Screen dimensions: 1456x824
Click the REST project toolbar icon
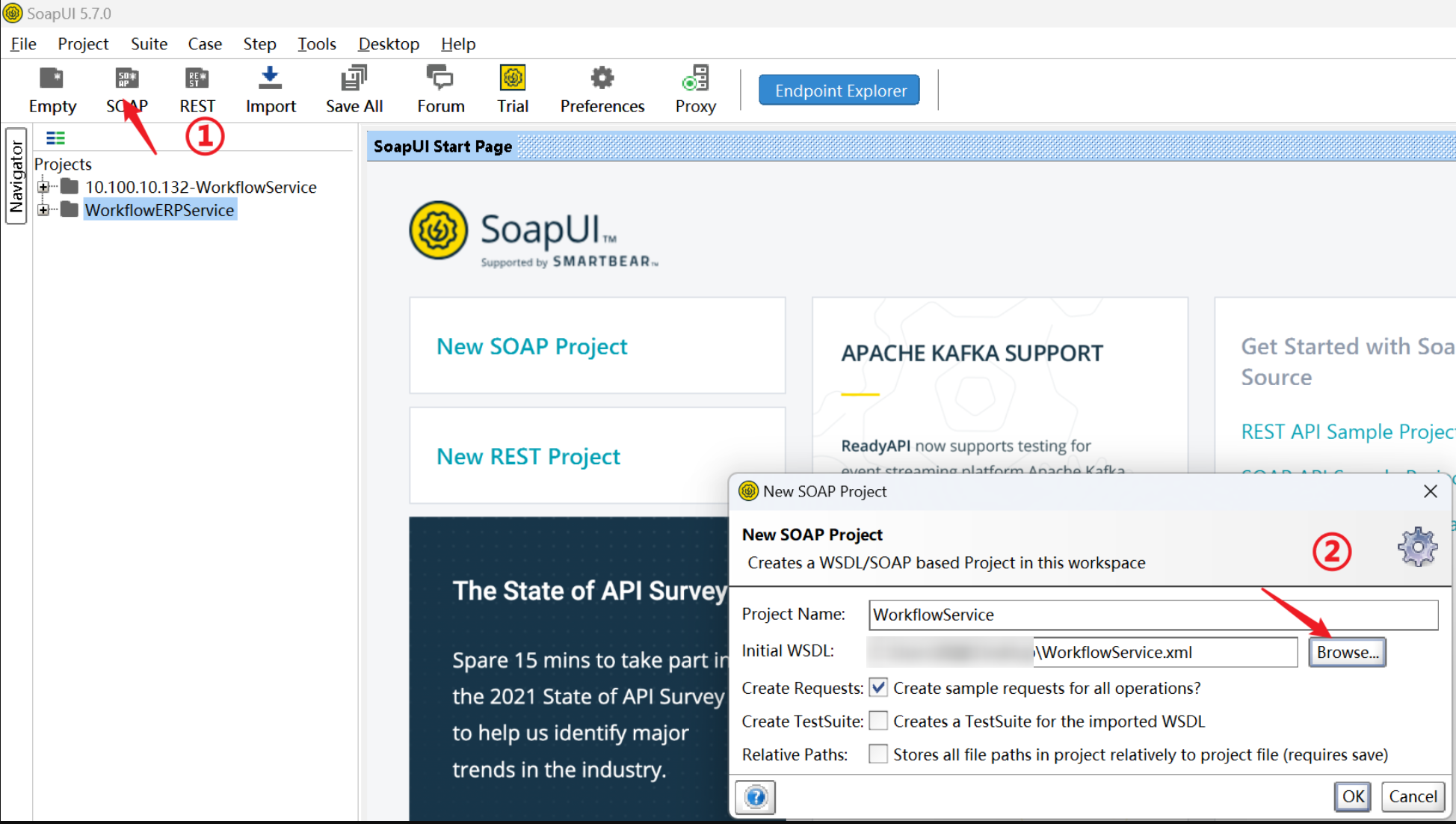pos(197,79)
